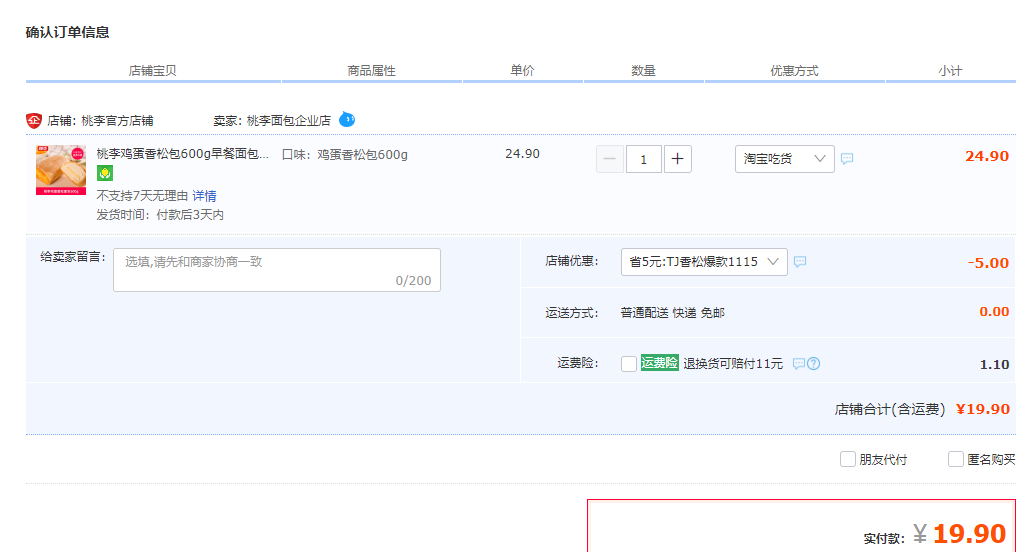Tick the 朋友代付 checkbox
Image resolution: width=1033 pixels, height=552 pixels.
coord(847,459)
